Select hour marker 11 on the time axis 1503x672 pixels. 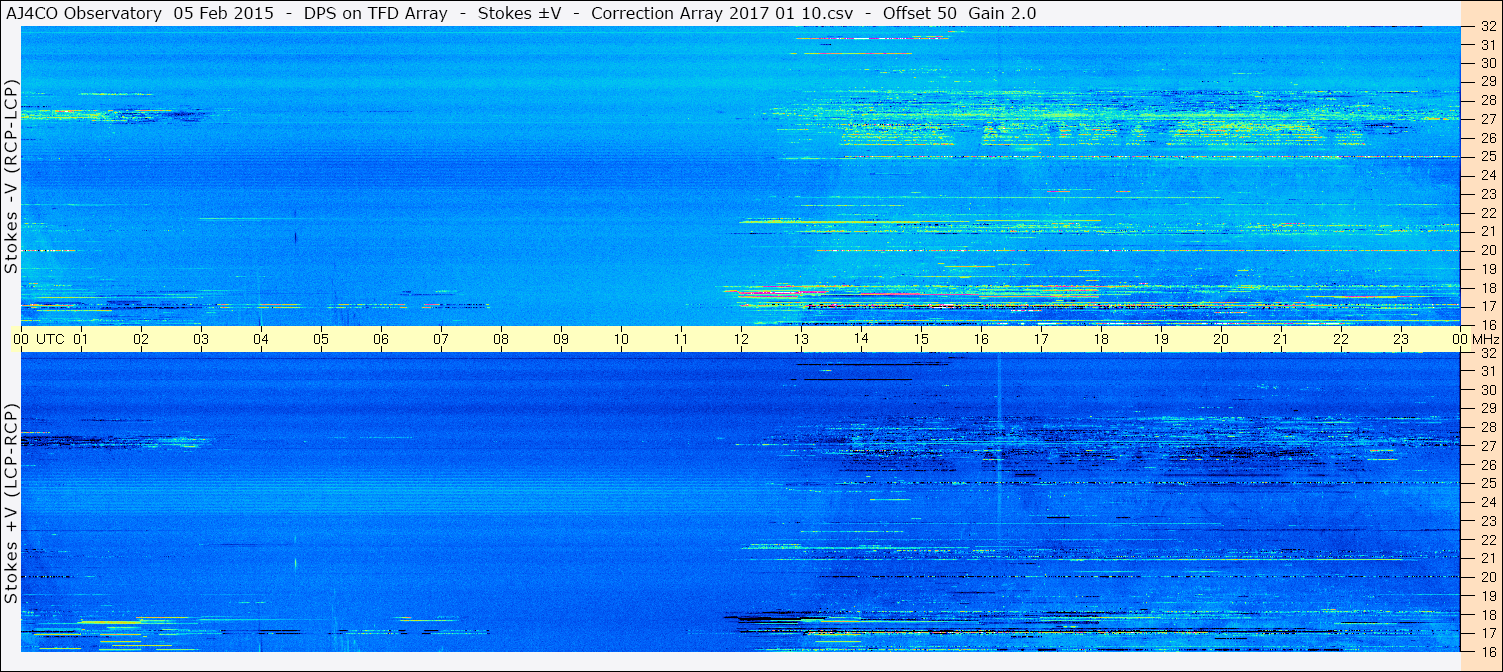click(x=681, y=339)
